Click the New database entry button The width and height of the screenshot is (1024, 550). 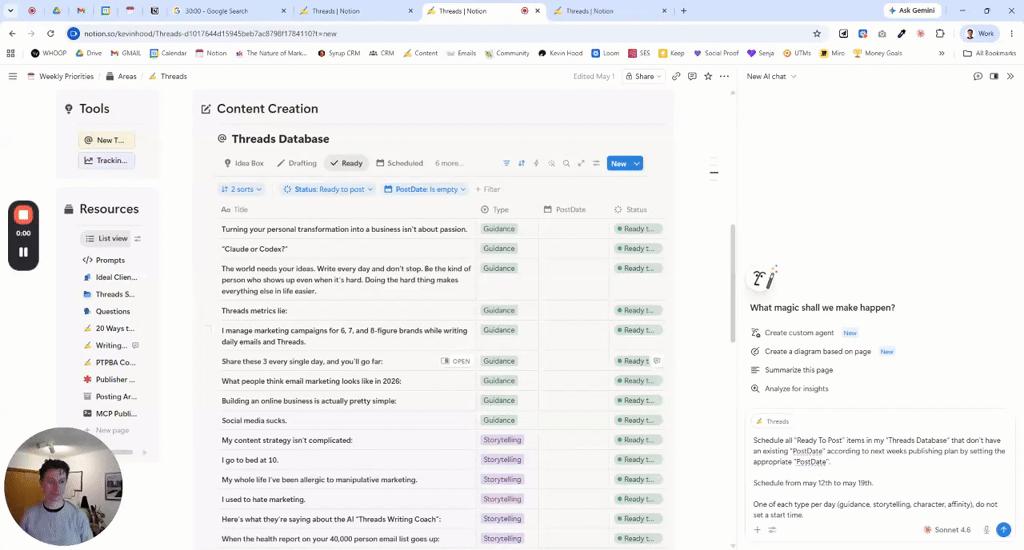point(618,163)
